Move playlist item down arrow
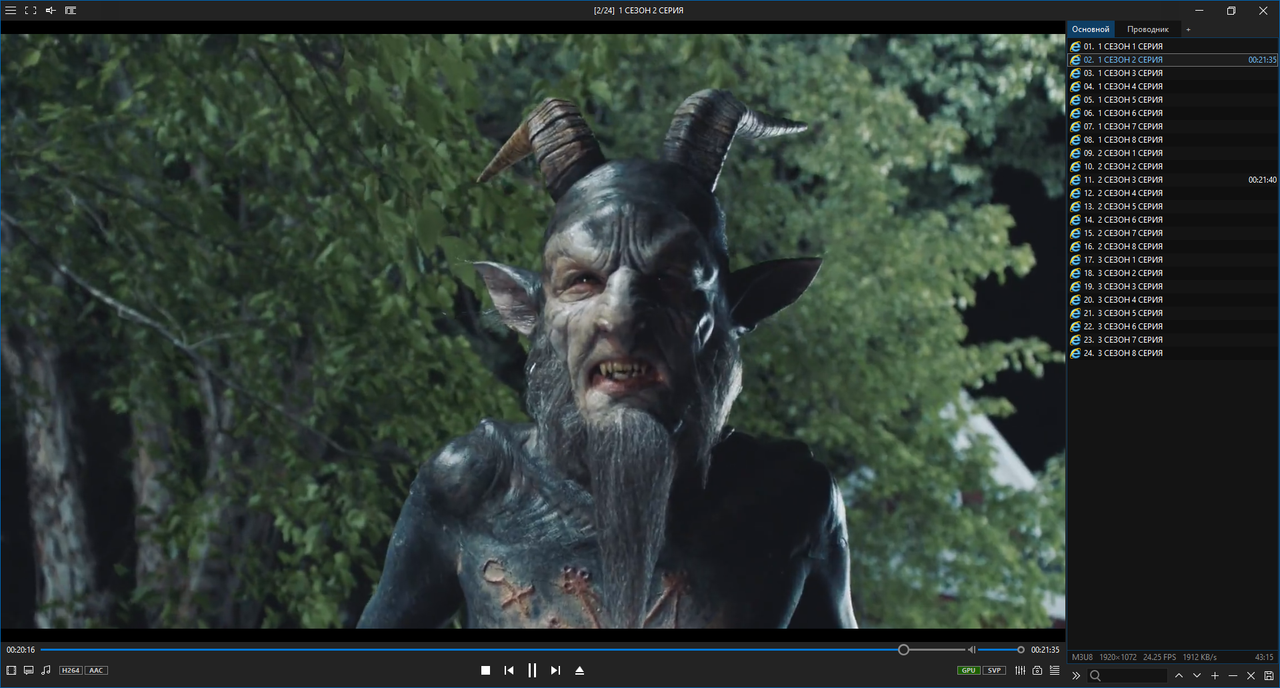 1197,676
